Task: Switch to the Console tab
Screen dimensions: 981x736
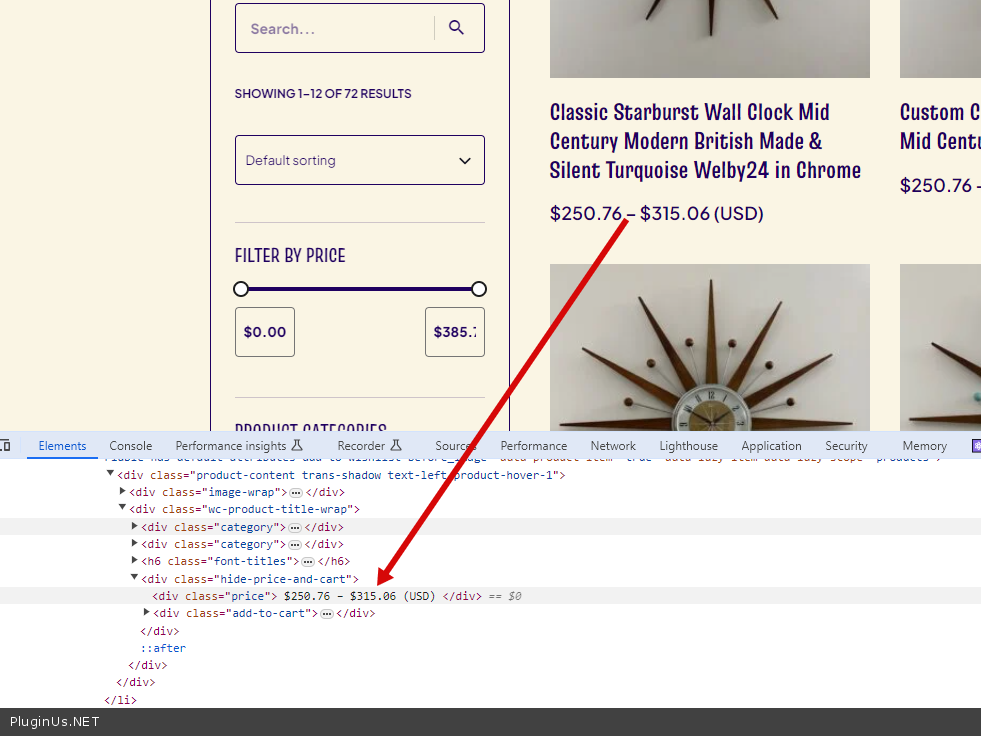Action: (131, 446)
